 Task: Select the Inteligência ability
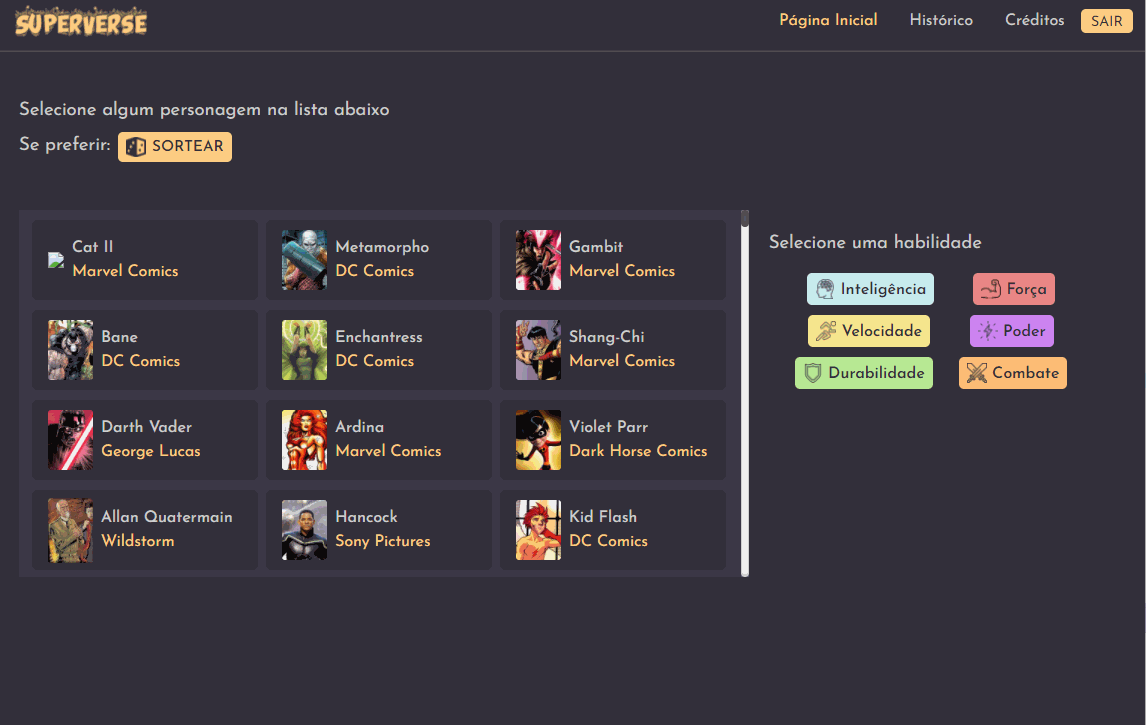tap(870, 289)
